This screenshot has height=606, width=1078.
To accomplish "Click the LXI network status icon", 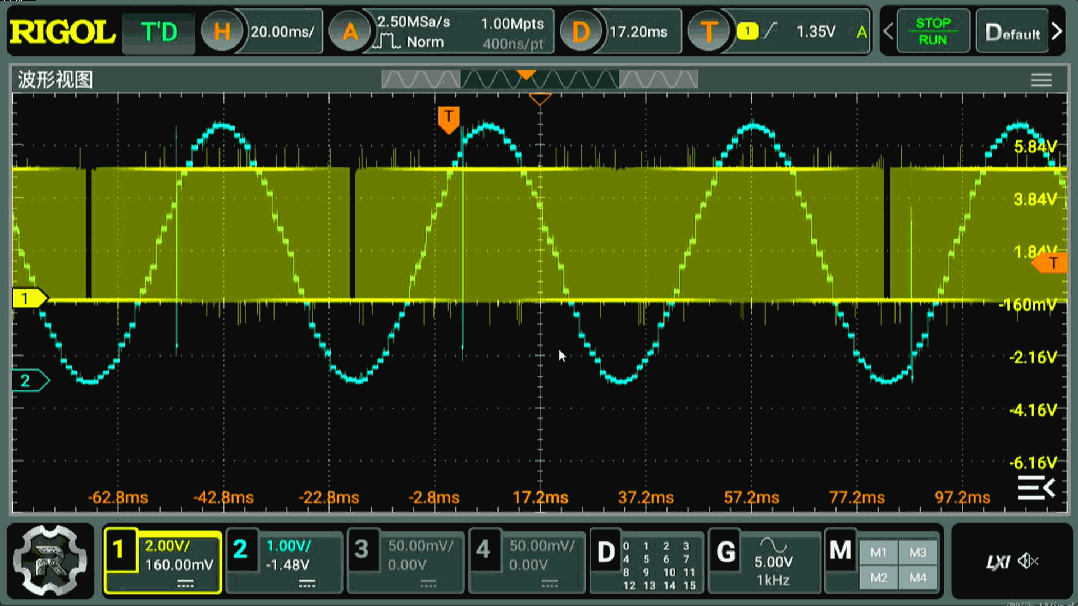I will [998, 562].
